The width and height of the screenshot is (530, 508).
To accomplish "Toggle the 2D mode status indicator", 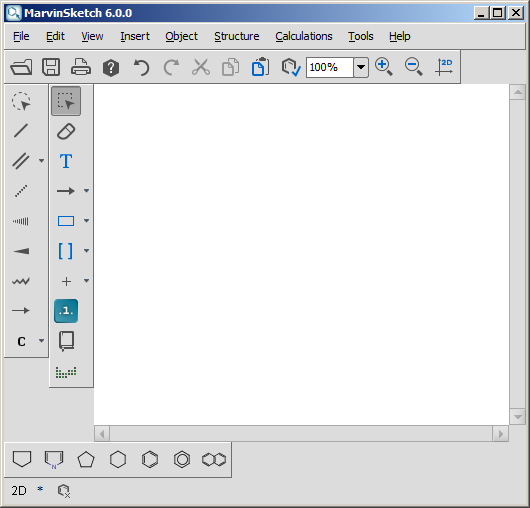I will (x=19, y=490).
